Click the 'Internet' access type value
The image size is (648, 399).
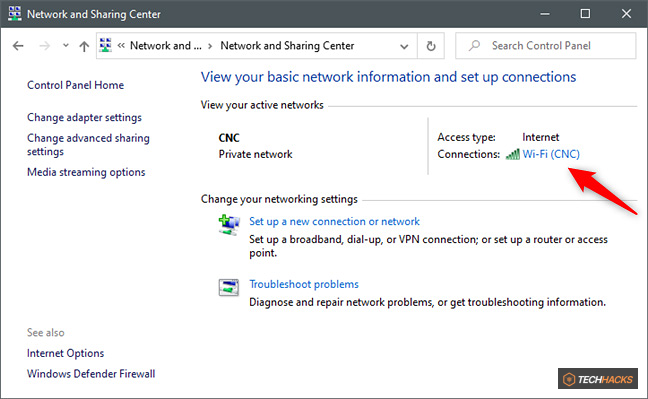[x=541, y=137]
